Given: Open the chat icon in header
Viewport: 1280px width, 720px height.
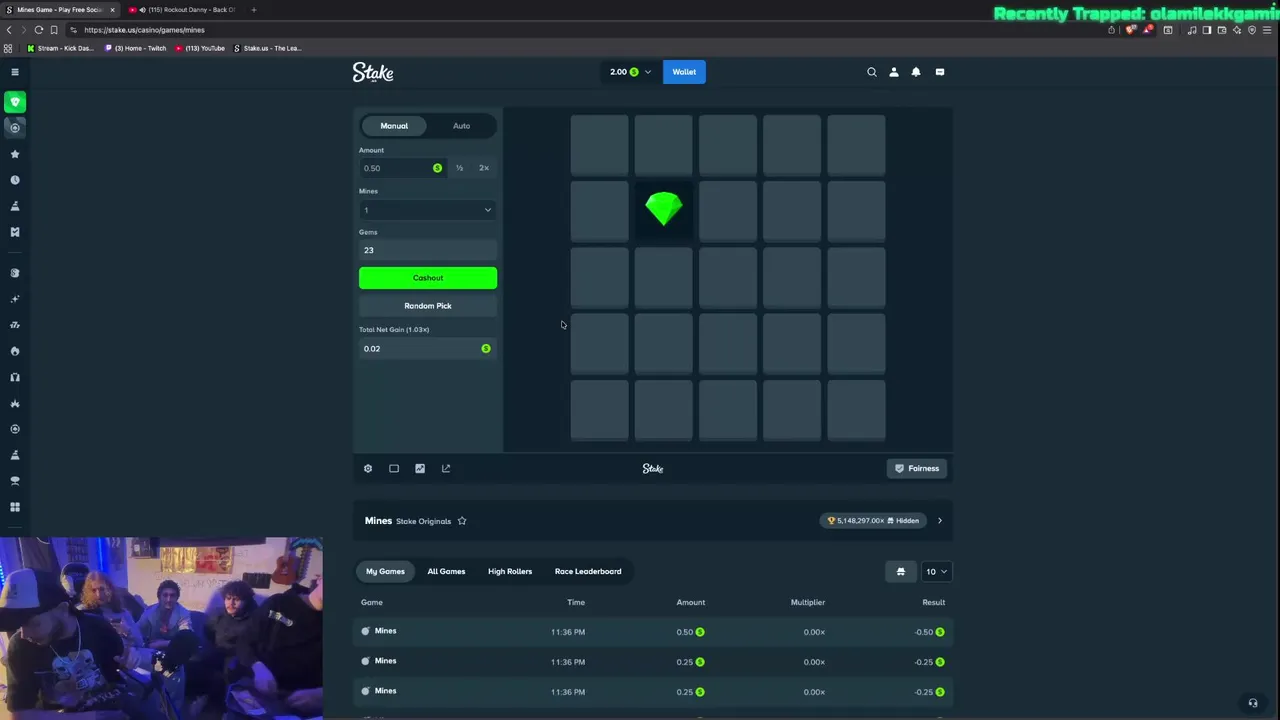Looking at the screenshot, I should point(940,72).
